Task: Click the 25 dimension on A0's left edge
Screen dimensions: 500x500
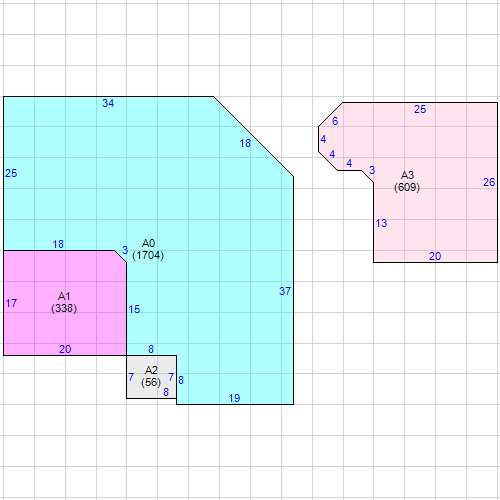Action: tap(11, 173)
